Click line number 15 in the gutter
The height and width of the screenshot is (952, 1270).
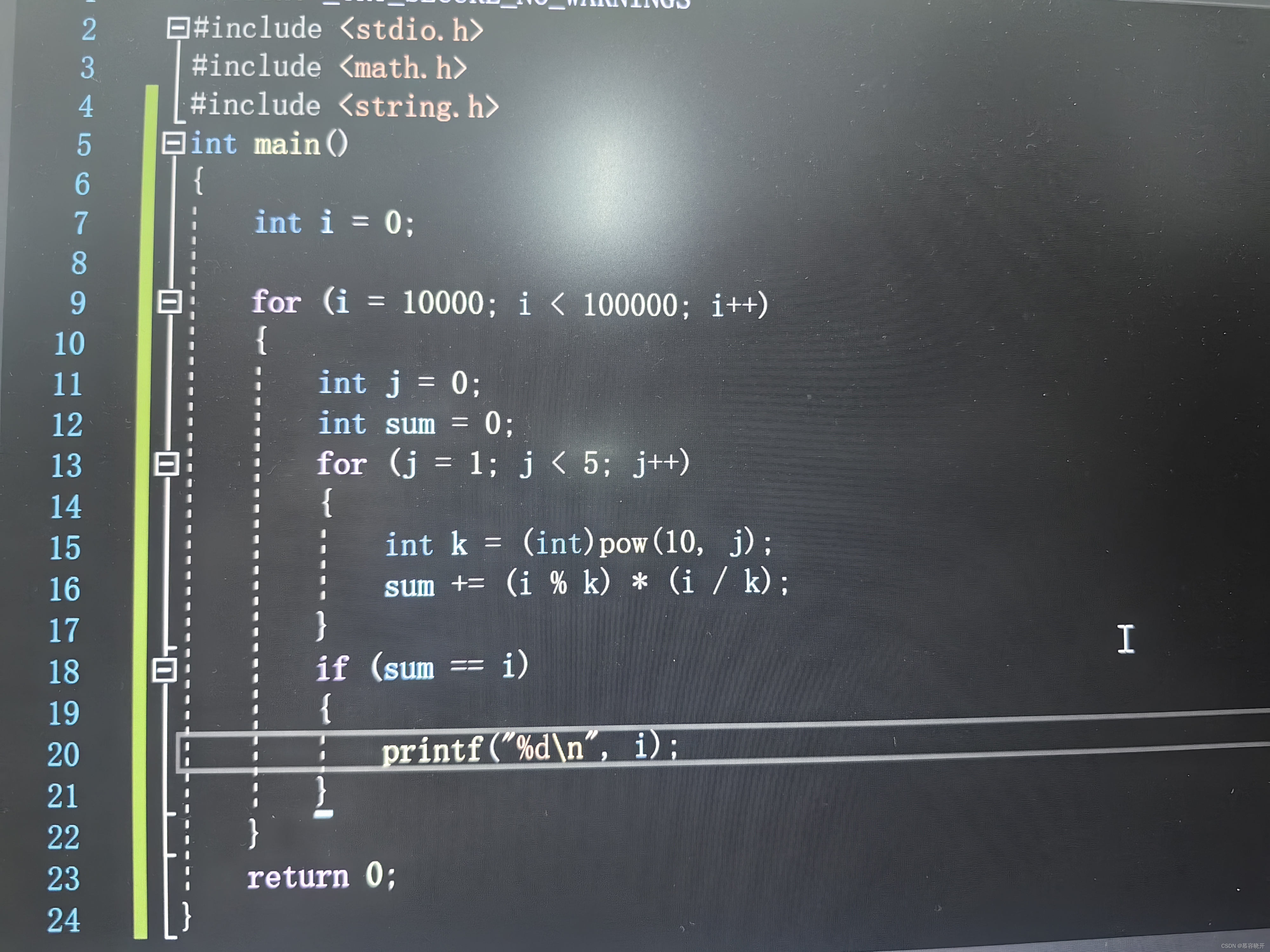click(x=65, y=547)
